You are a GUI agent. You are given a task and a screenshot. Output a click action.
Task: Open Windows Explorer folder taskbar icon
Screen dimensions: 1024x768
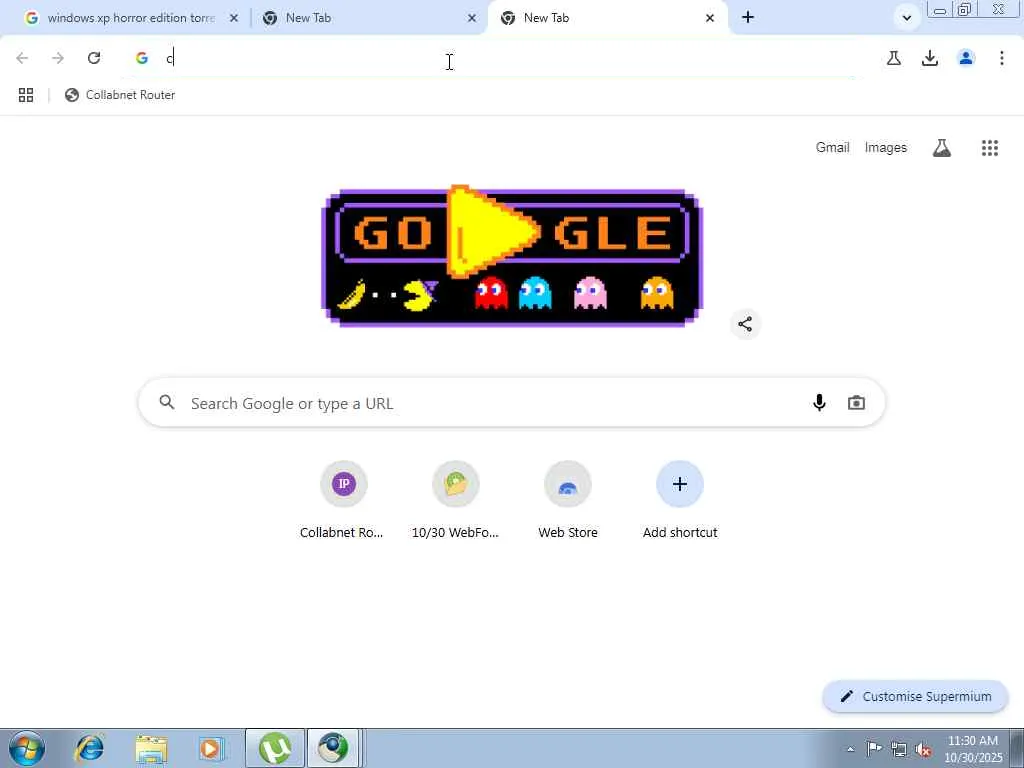tap(151, 748)
